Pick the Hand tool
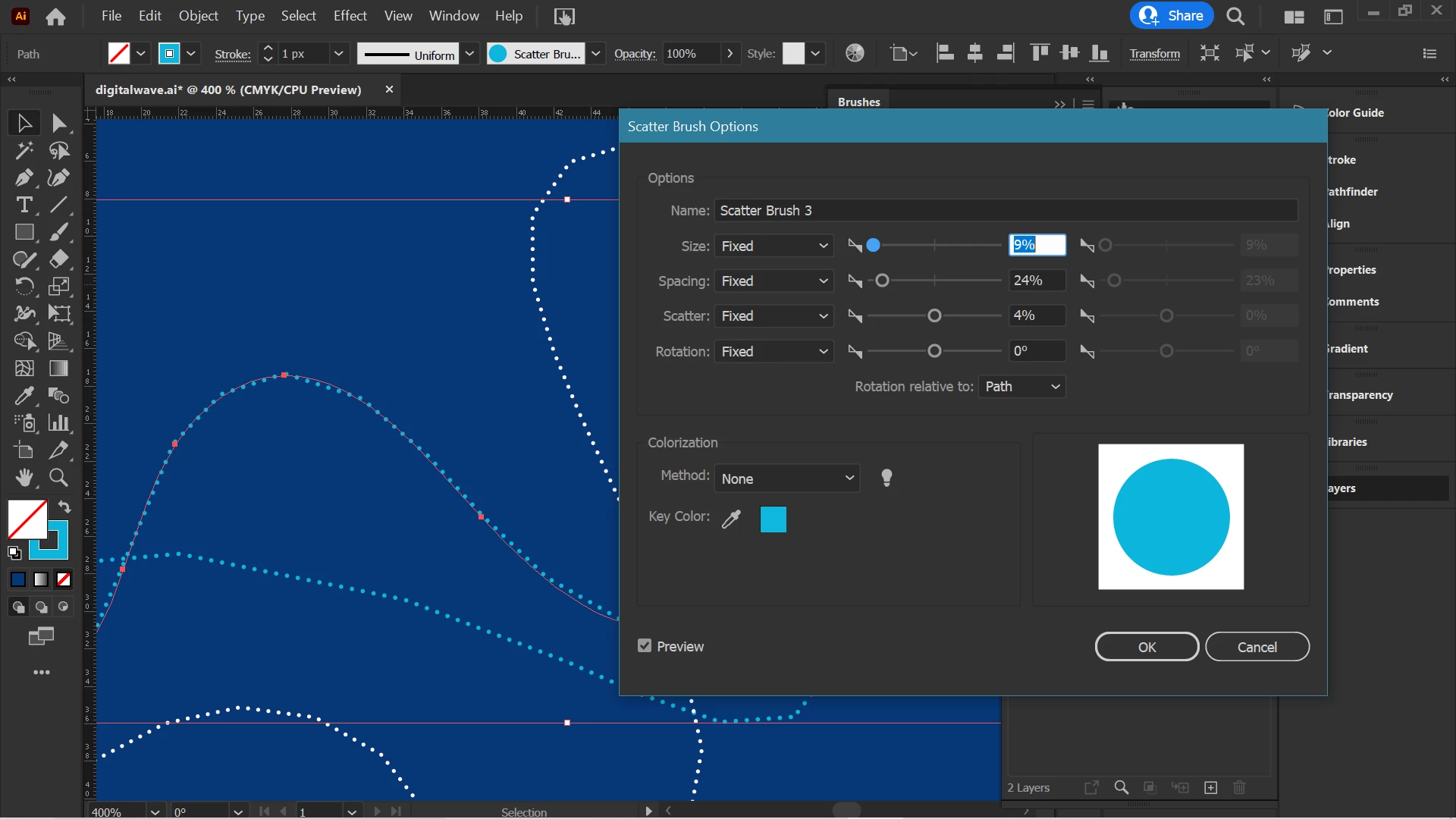This screenshot has width=1456, height=819. click(24, 478)
